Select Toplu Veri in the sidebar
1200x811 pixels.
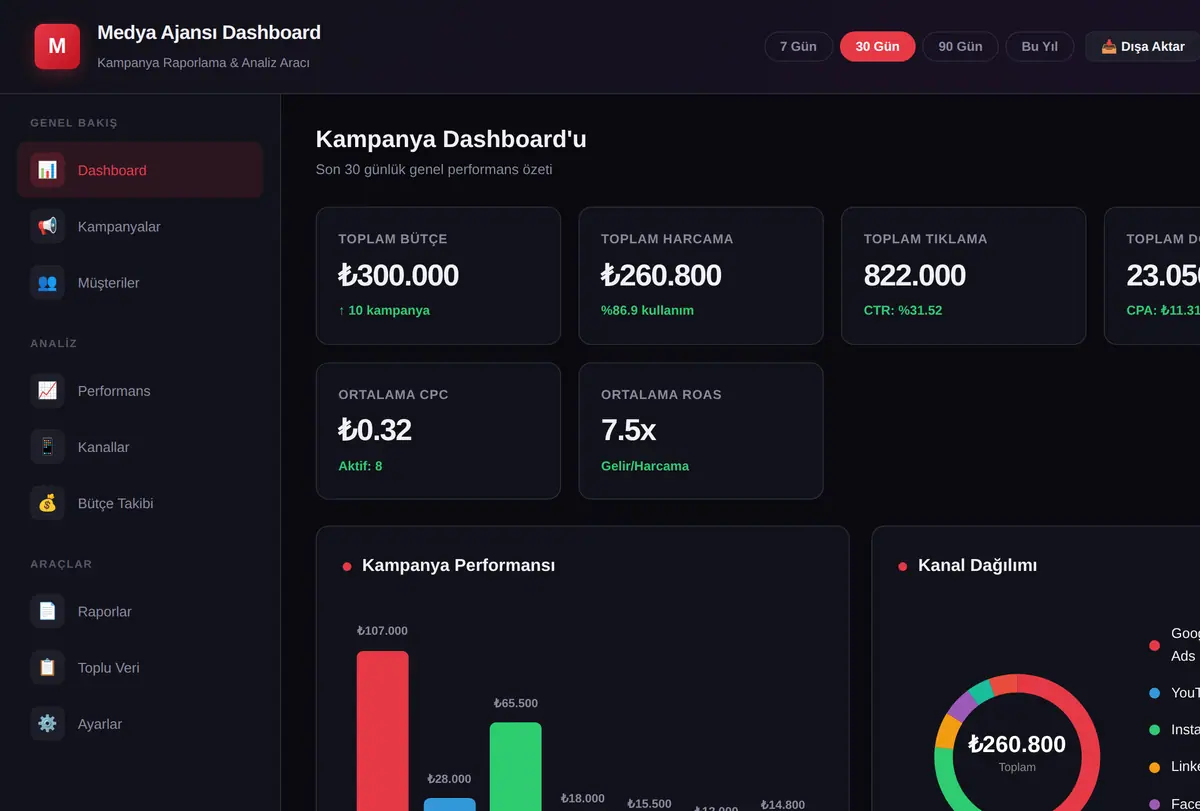click(x=140, y=667)
